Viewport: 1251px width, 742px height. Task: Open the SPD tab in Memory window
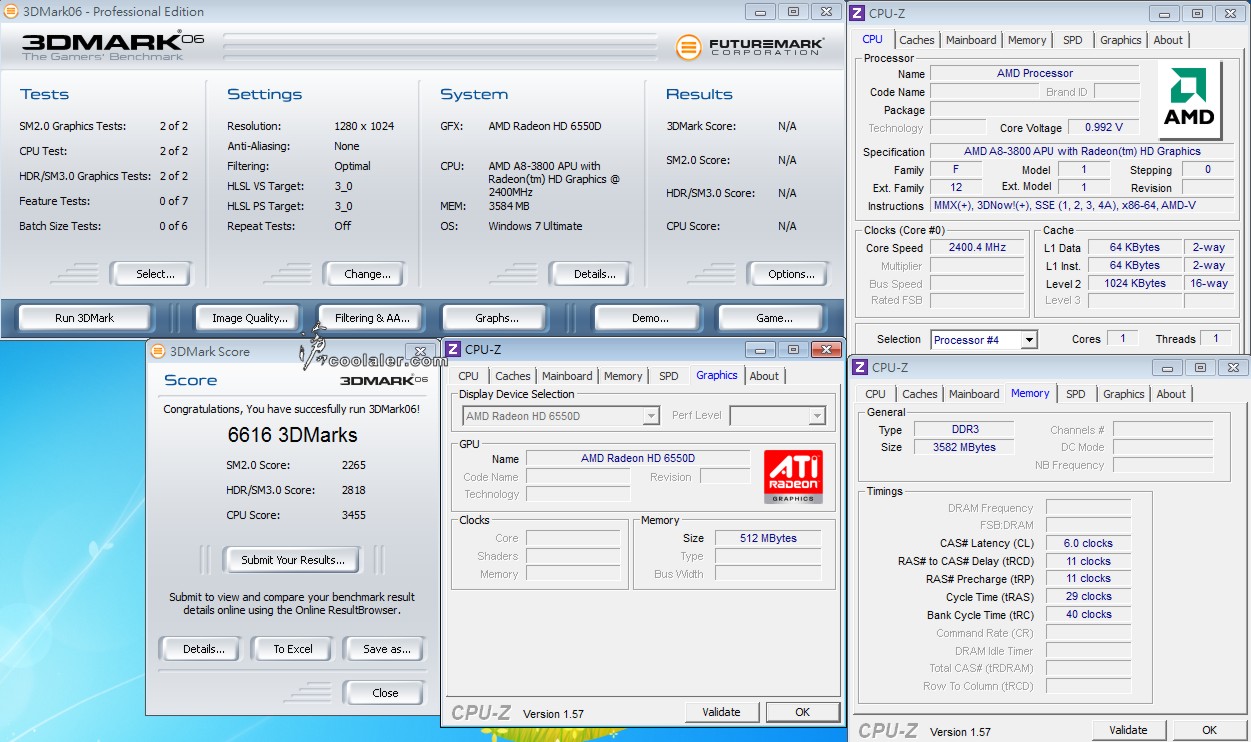pyautogui.click(x=1075, y=394)
